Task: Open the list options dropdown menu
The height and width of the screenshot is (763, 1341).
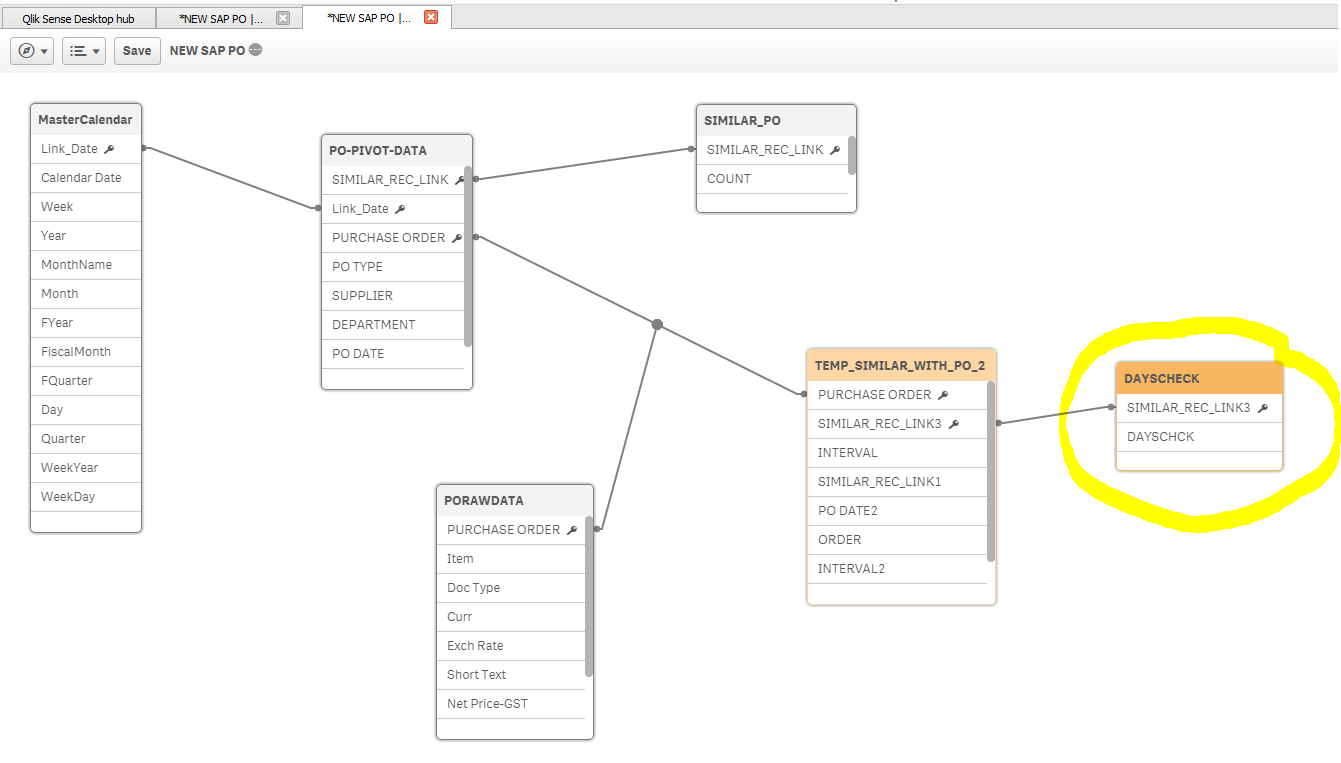Action: point(84,51)
